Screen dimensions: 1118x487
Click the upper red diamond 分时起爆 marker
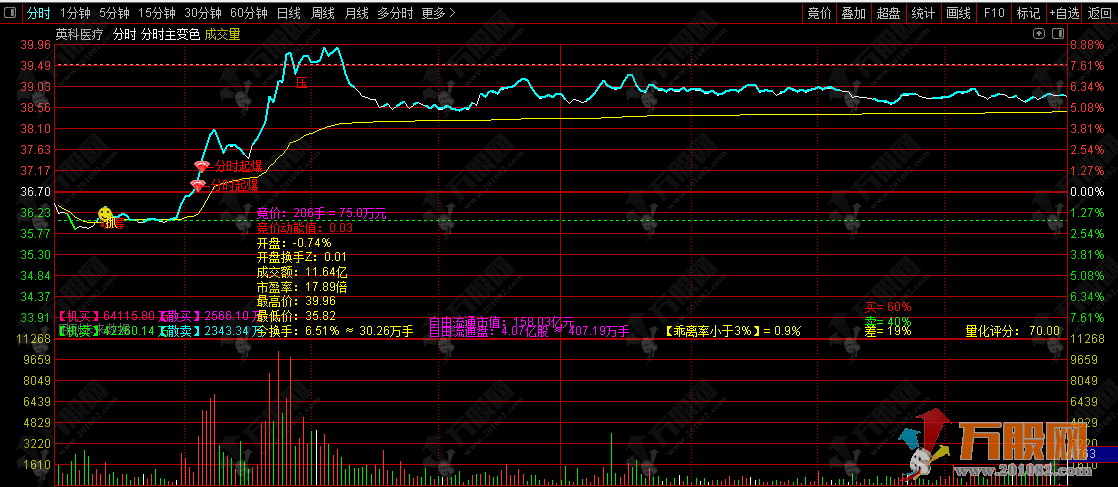pos(201,166)
